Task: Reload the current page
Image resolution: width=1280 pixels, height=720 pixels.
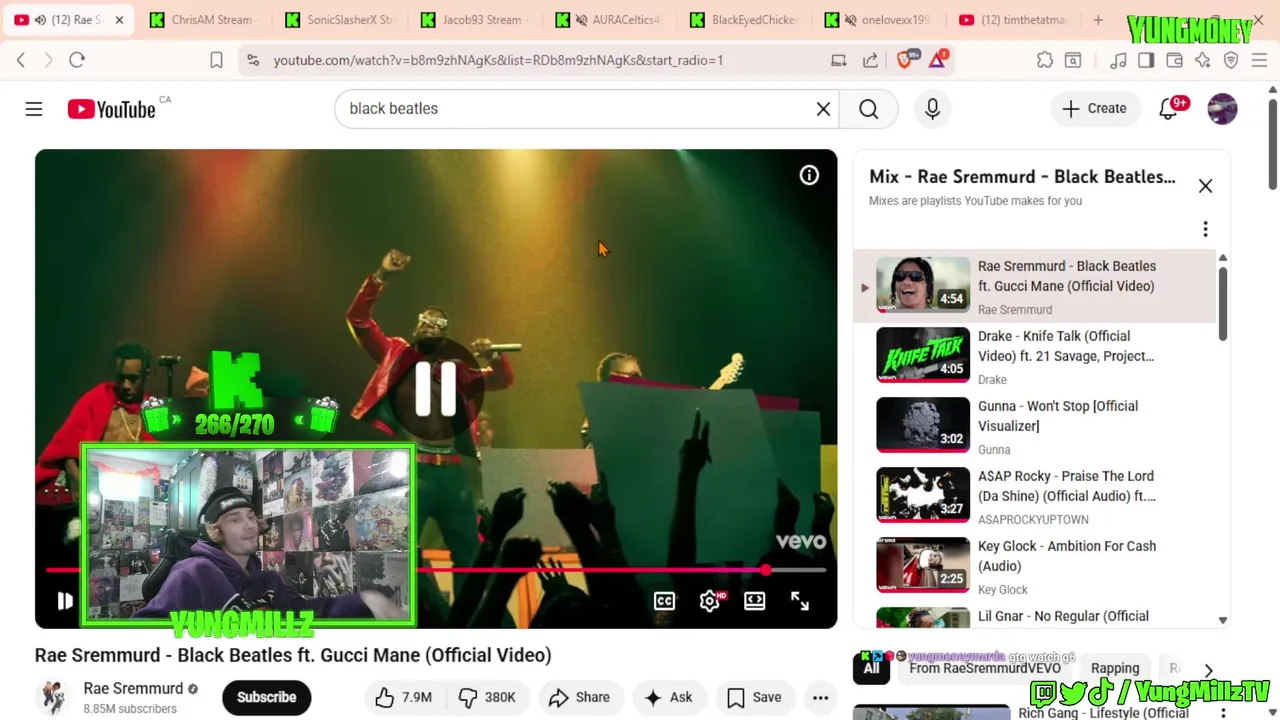Action: 77,60
